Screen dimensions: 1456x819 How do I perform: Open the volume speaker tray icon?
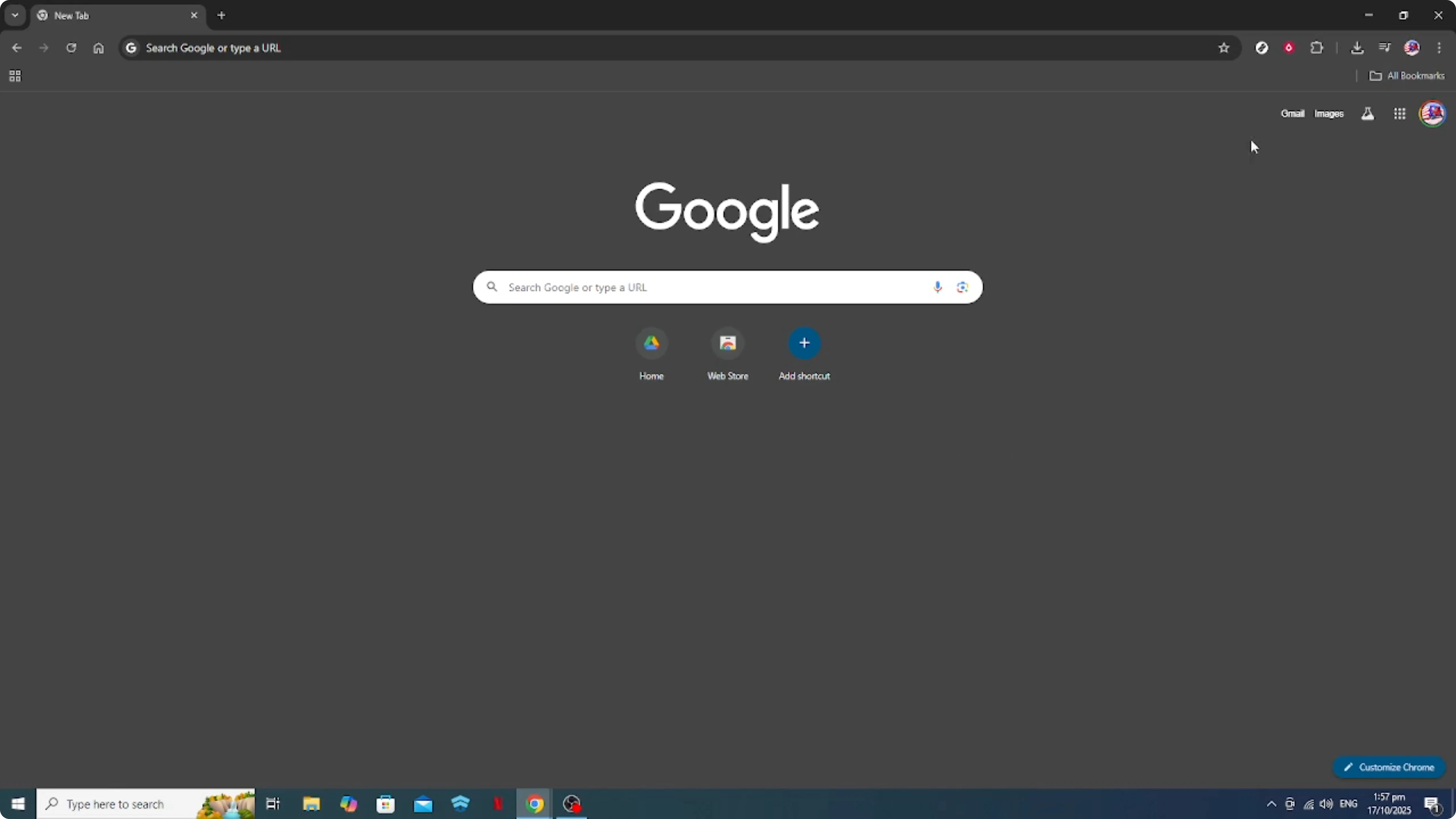(1326, 804)
